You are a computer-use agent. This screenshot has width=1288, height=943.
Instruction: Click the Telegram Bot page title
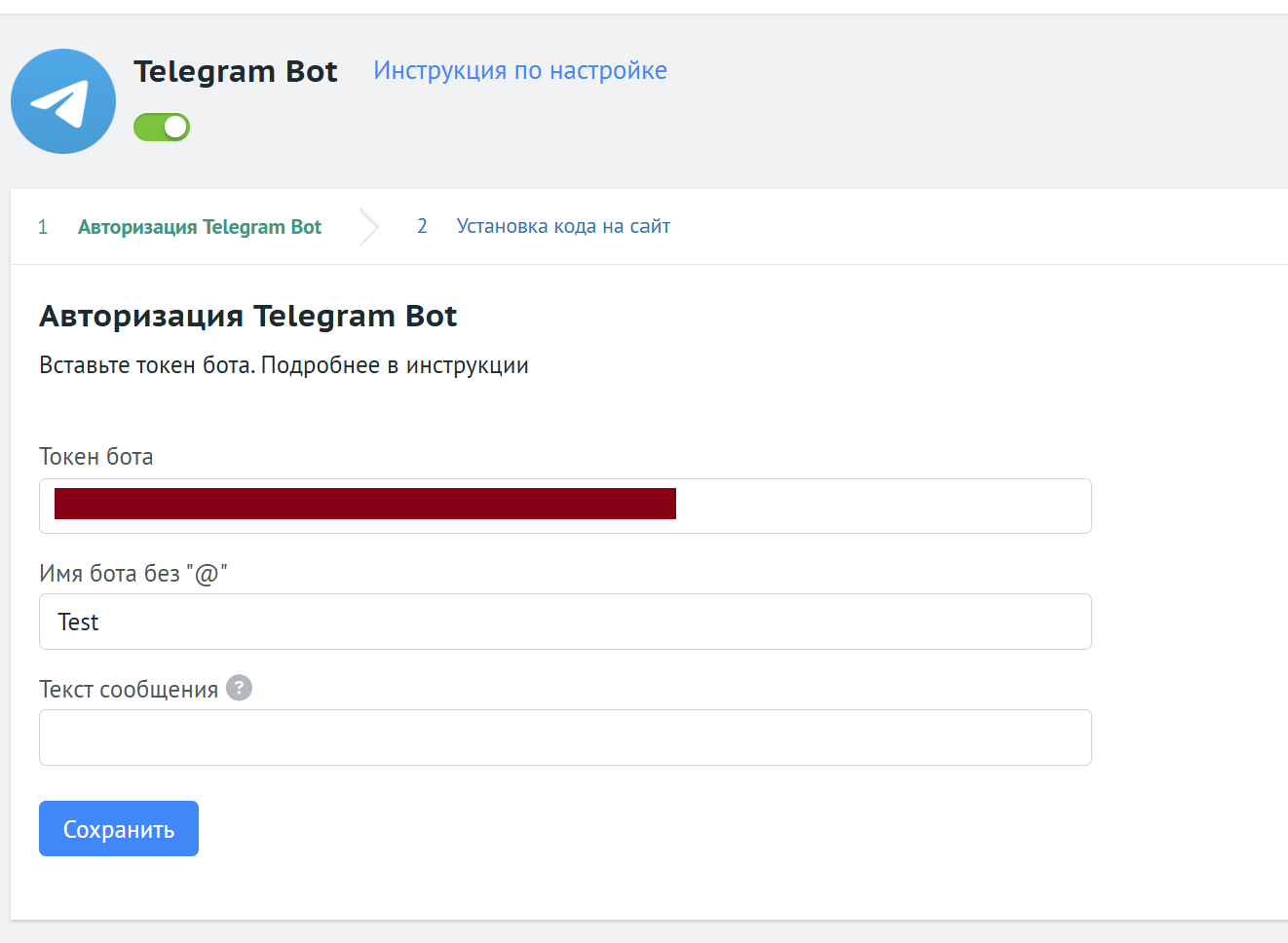point(236,71)
